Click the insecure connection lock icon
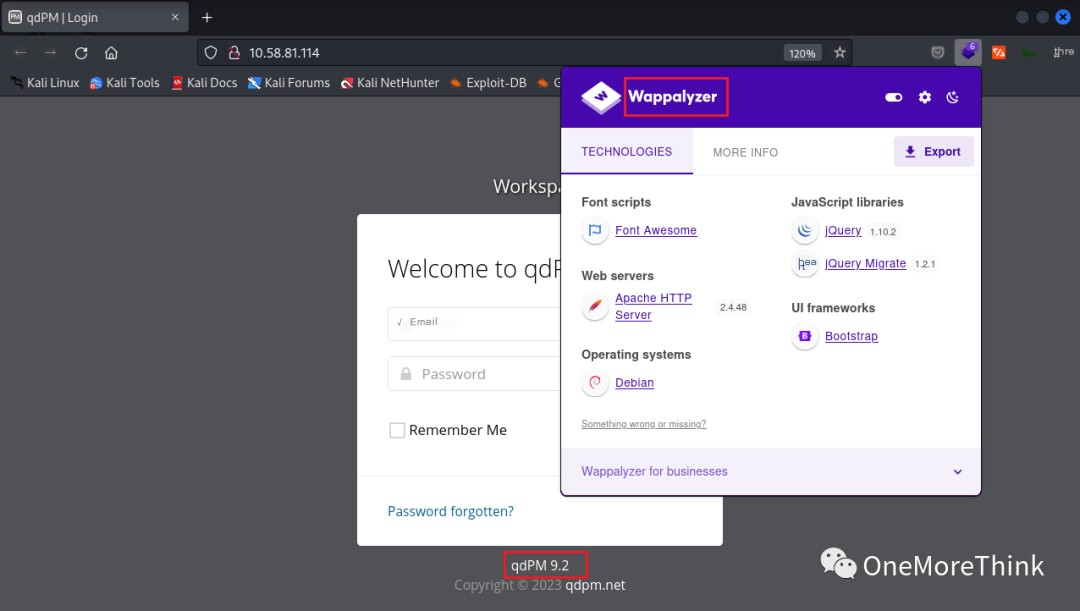This screenshot has width=1080, height=611. [x=234, y=53]
